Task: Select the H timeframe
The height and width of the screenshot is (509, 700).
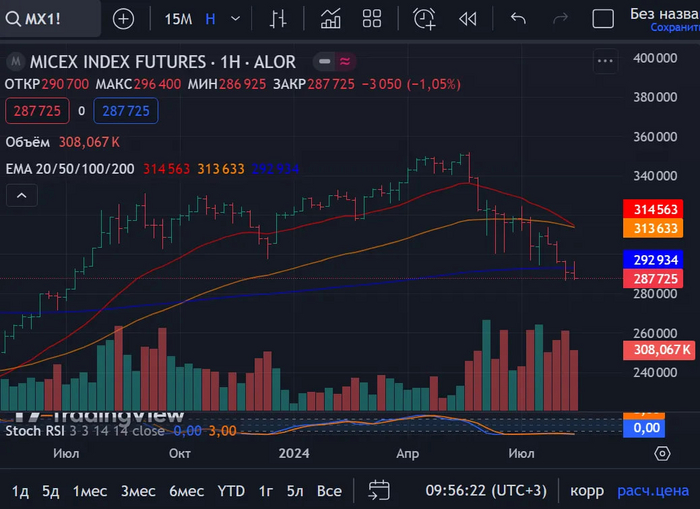Action: point(210,19)
